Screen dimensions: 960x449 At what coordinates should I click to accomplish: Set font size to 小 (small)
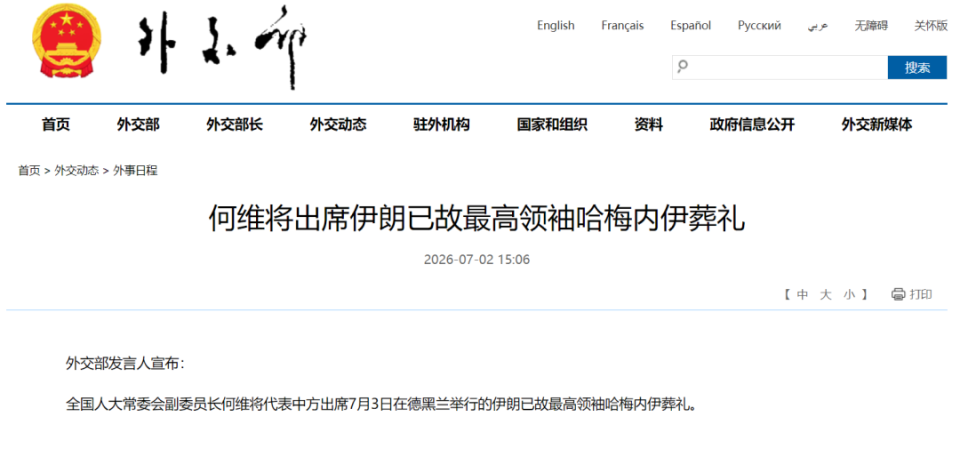tap(849, 295)
